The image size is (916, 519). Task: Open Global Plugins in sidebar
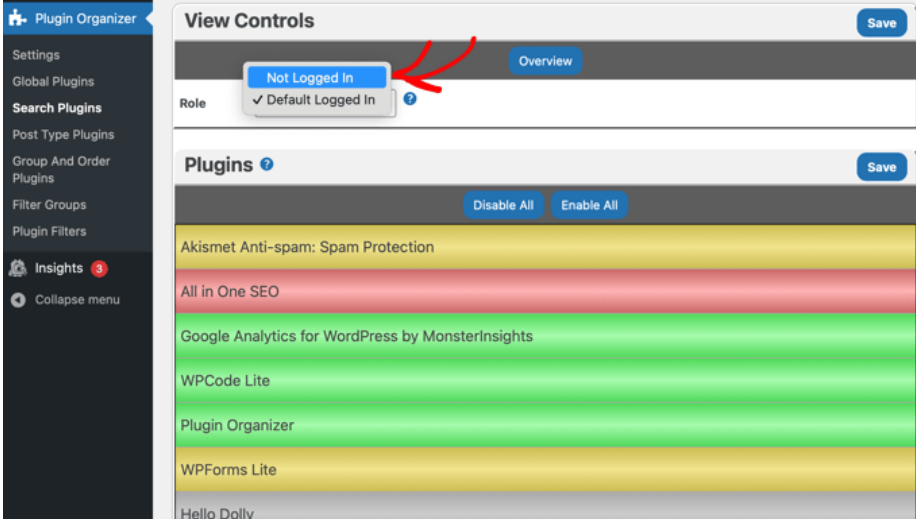tap(53, 81)
